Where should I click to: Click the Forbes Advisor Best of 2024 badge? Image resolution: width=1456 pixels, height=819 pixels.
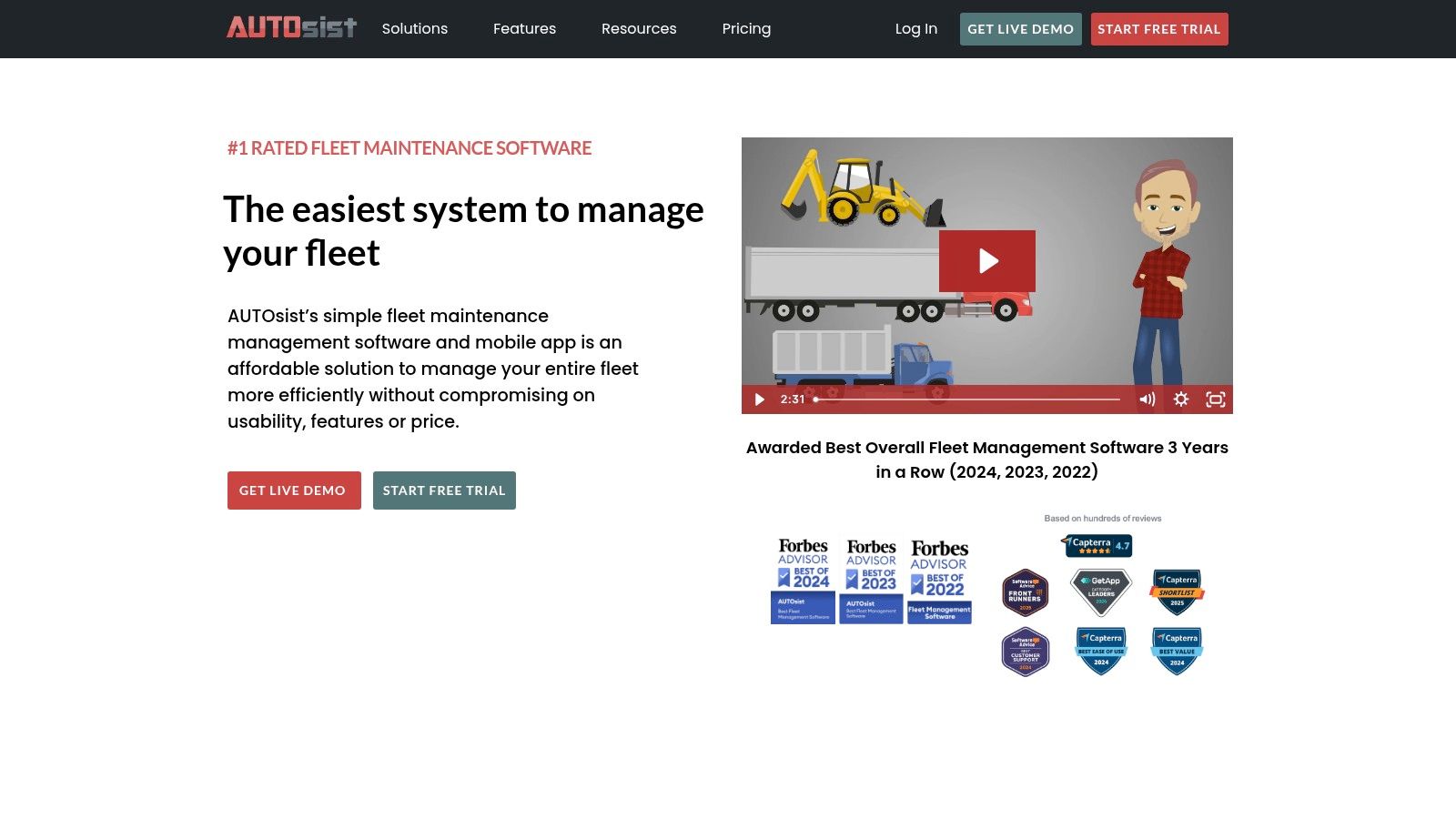pos(803,581)
